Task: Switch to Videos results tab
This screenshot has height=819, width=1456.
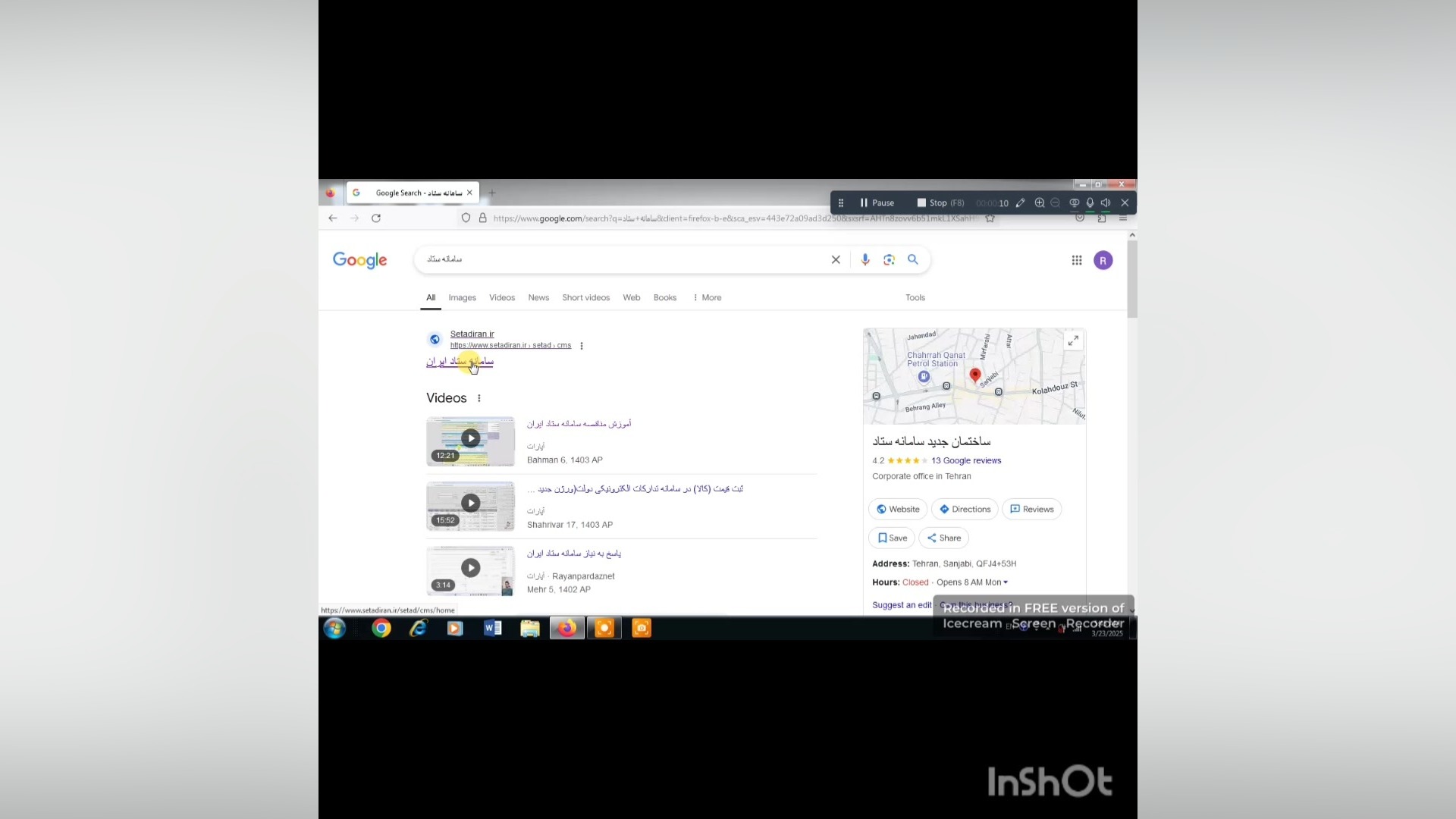Action: (x=502, y=298)
